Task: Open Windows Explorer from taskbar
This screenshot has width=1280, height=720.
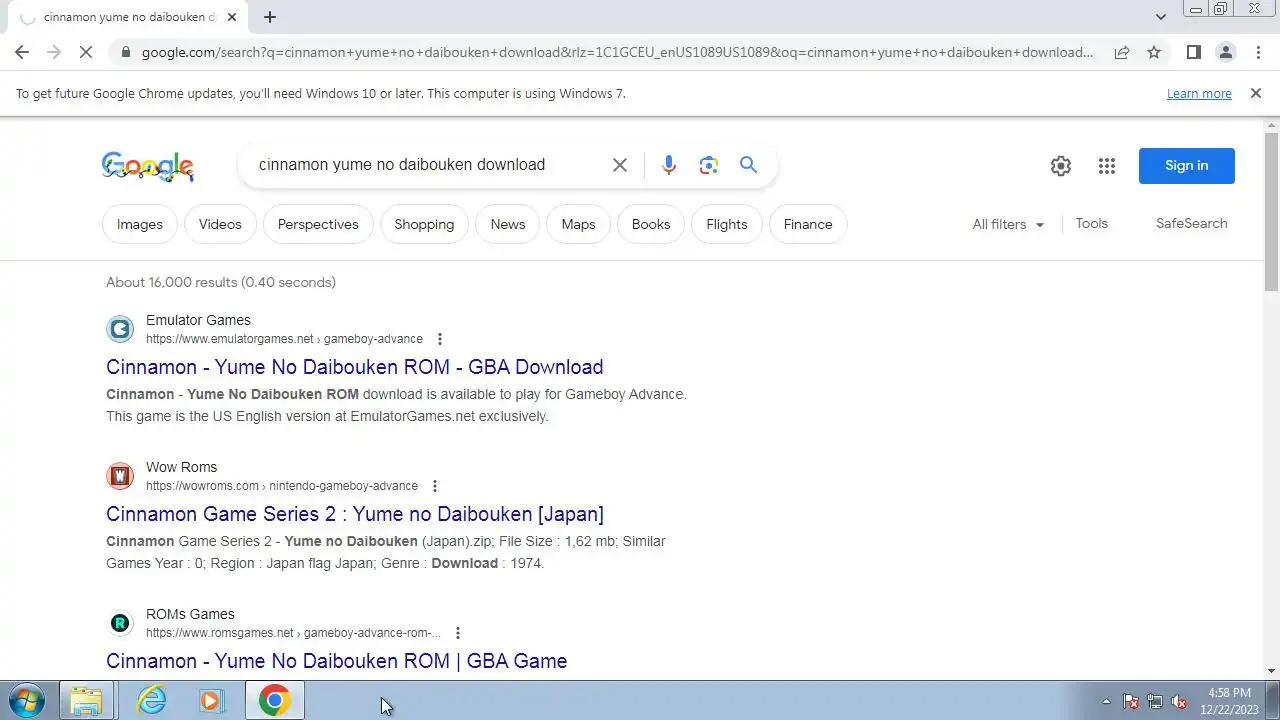Action: (86, 701)
